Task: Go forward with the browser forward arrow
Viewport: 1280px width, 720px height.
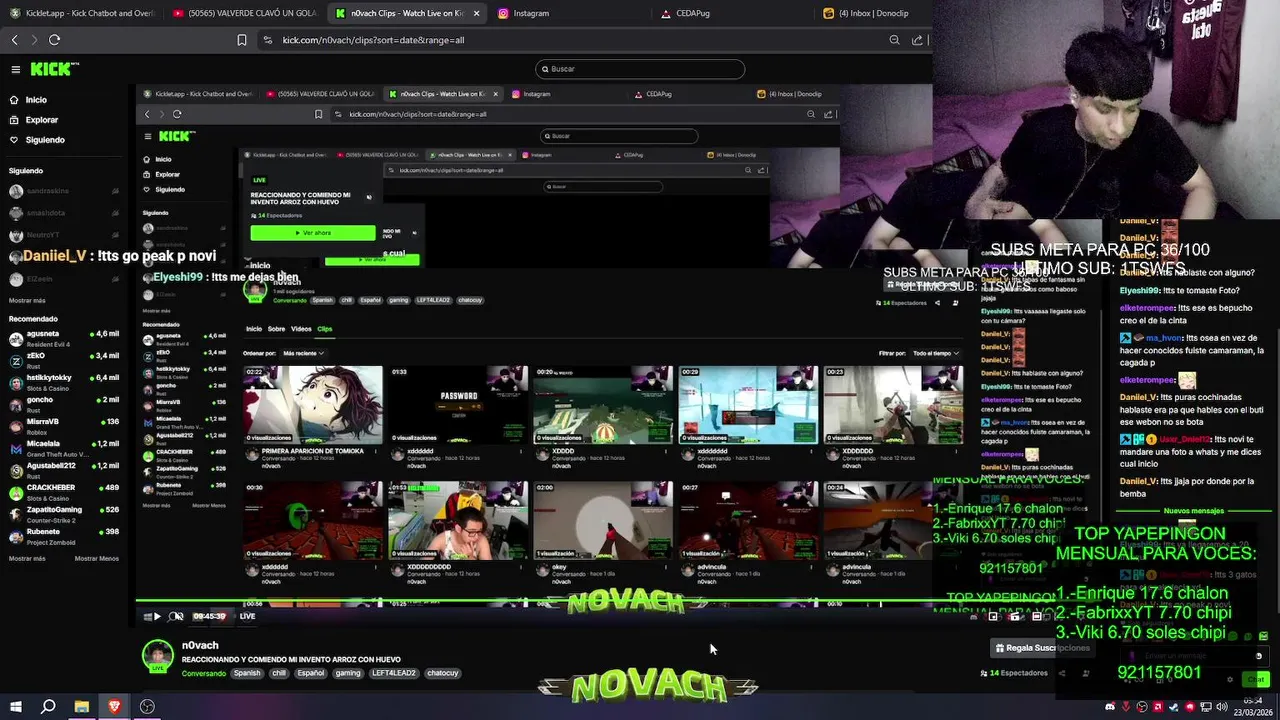Action: coord(34,40)
